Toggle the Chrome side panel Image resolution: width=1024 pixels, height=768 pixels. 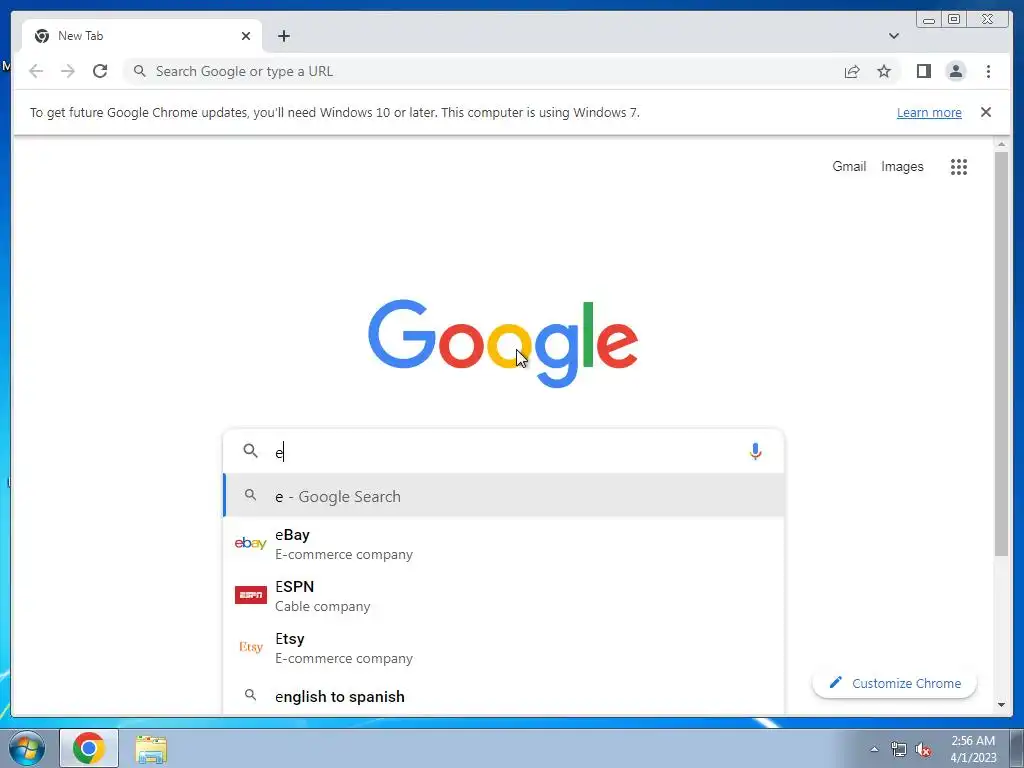923,71
